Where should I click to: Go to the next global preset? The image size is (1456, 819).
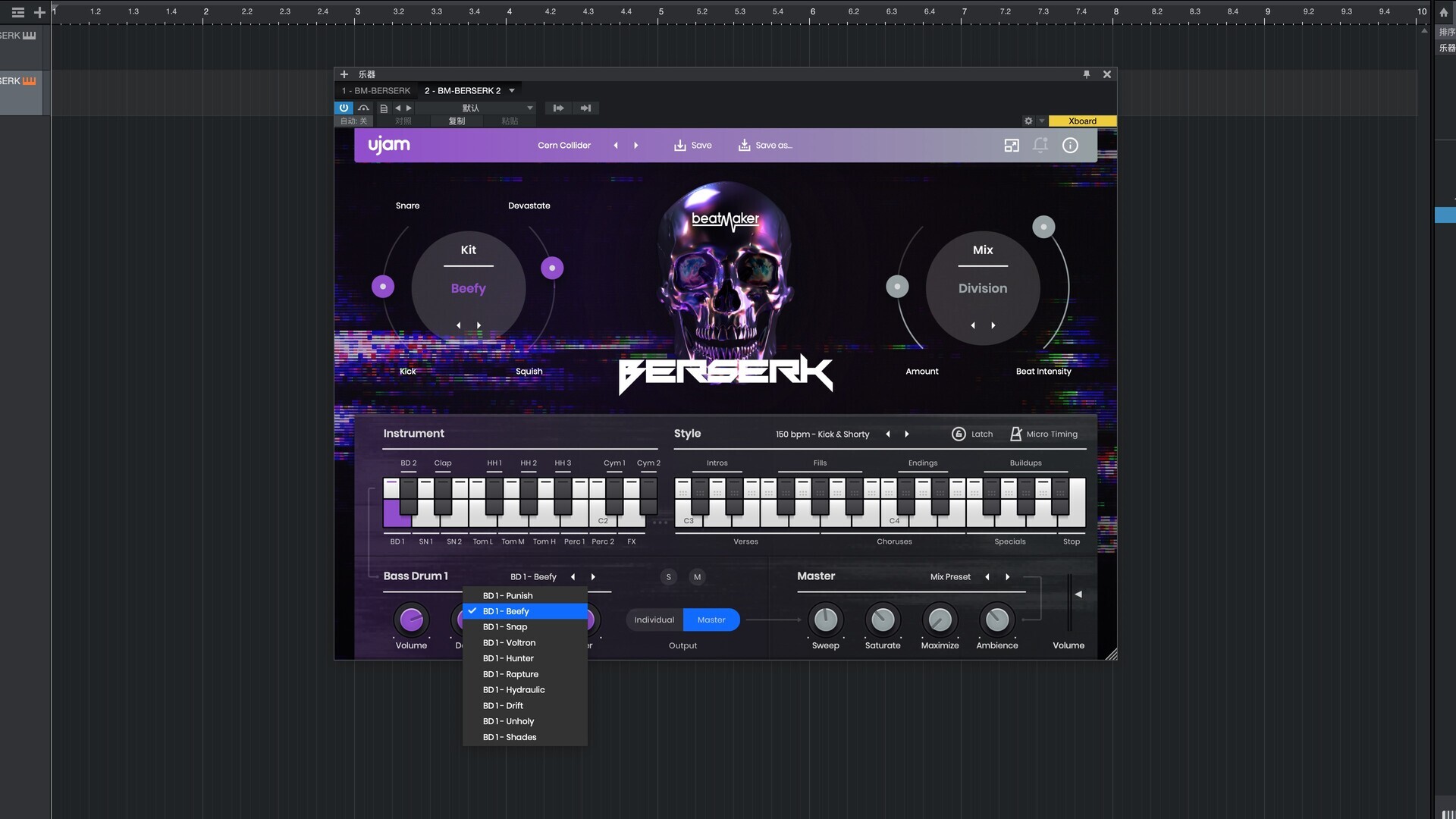[x=635, y=145]
